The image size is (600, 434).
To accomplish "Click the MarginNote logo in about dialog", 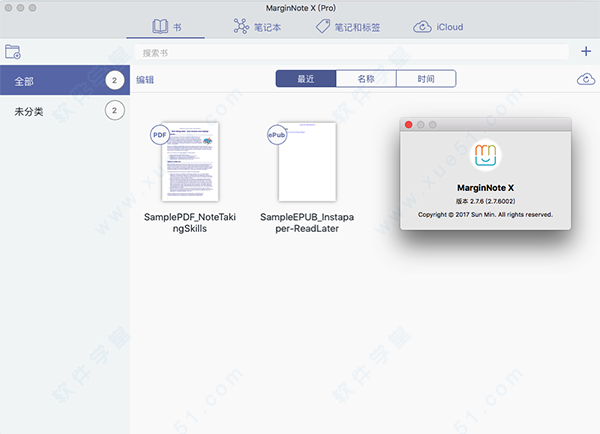I will pyautogui.click(x=486, y=155).
